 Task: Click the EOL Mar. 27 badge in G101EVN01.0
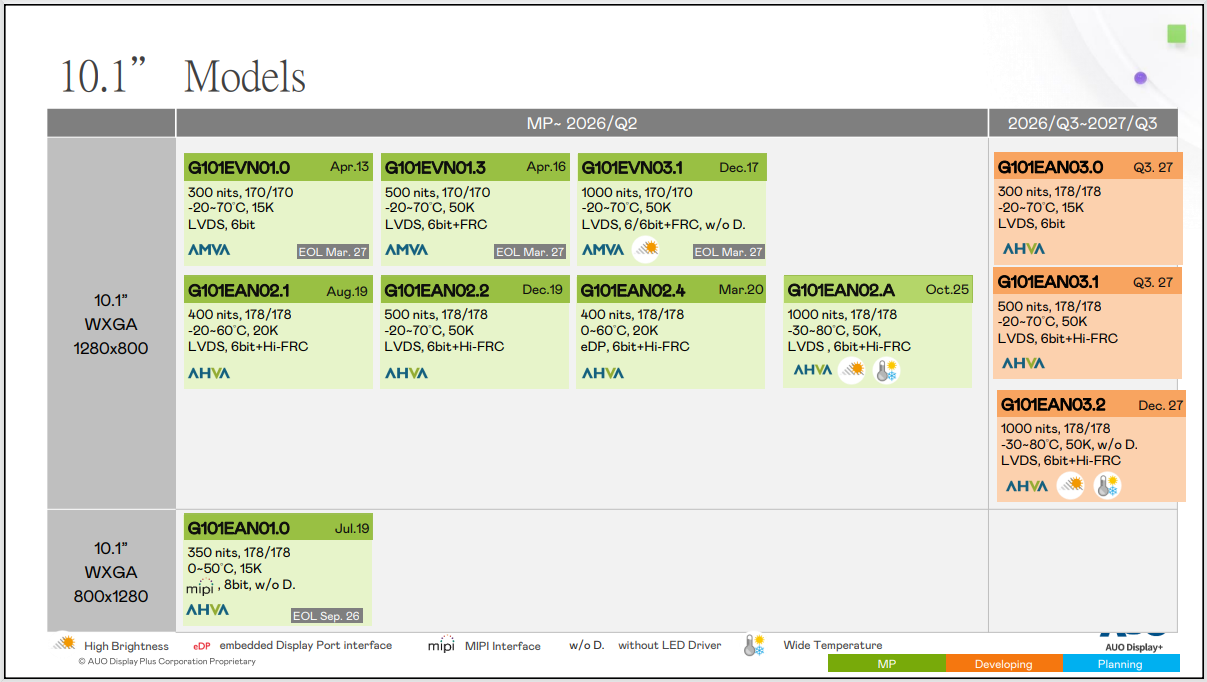click(x=333, y=252)
